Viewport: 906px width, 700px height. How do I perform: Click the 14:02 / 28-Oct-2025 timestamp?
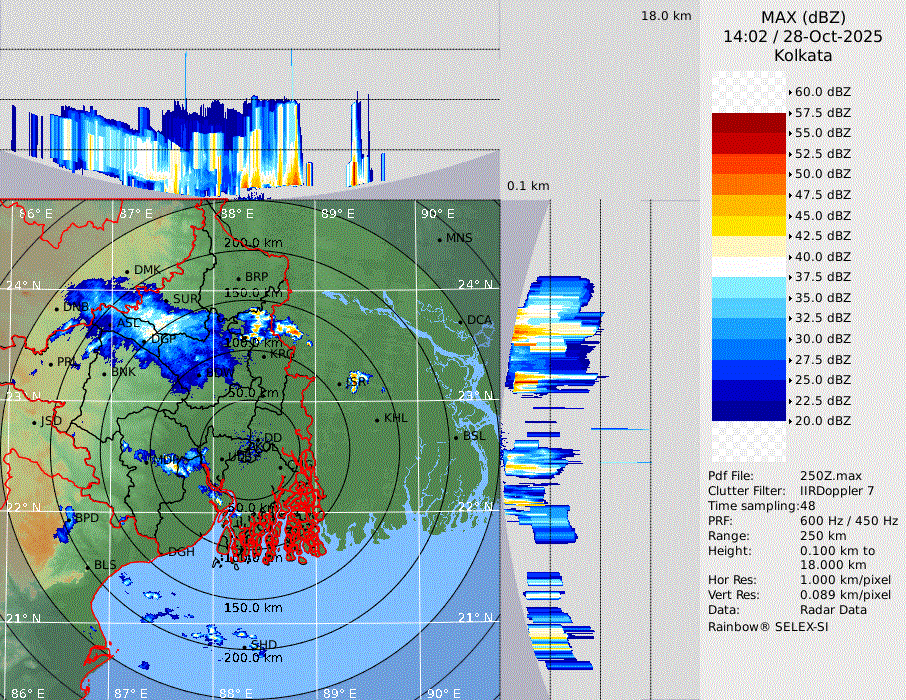[x=803, y=36]
